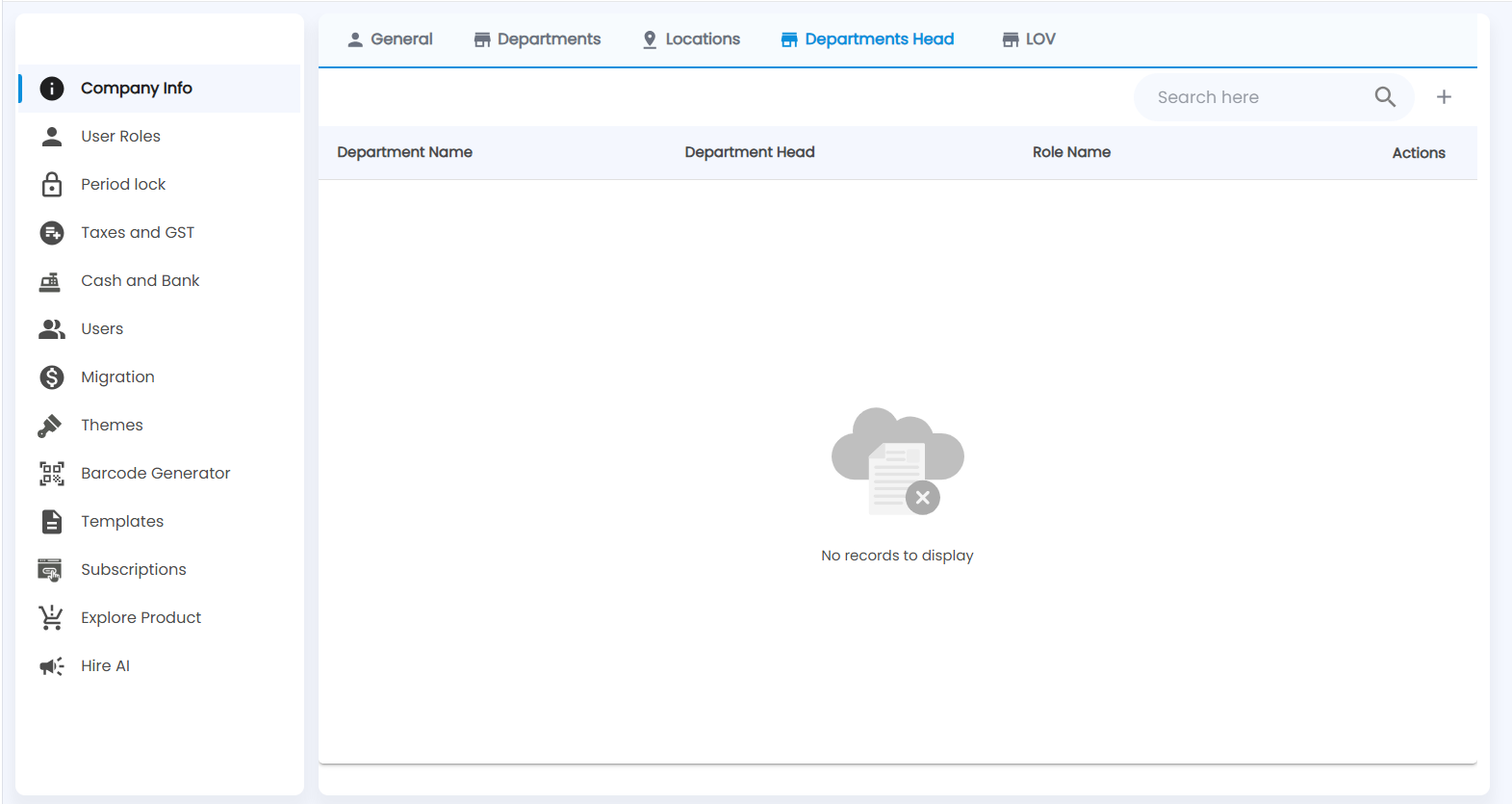Click the Themes paintbrush icon
The width and height of the screenshot is (1512, 804).
[x=50, y=426]
